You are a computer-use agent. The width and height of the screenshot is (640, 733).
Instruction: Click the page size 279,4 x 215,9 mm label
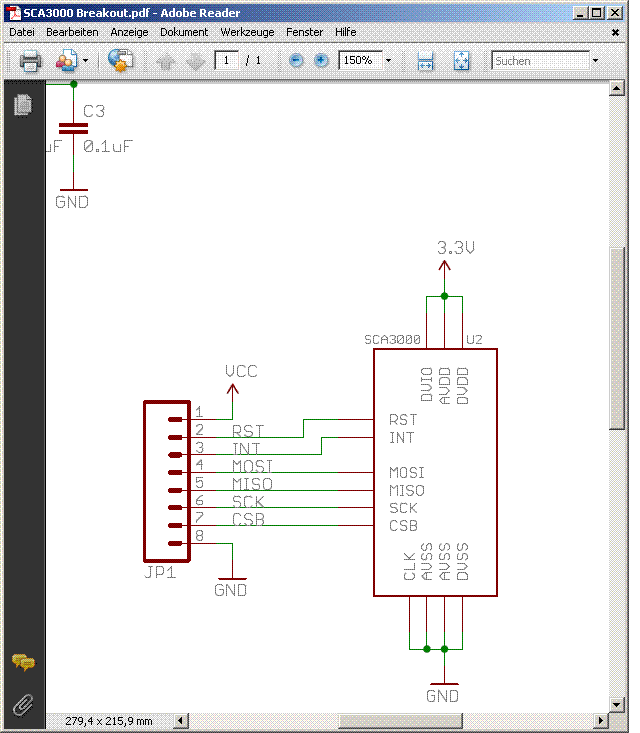pos(109,721)
